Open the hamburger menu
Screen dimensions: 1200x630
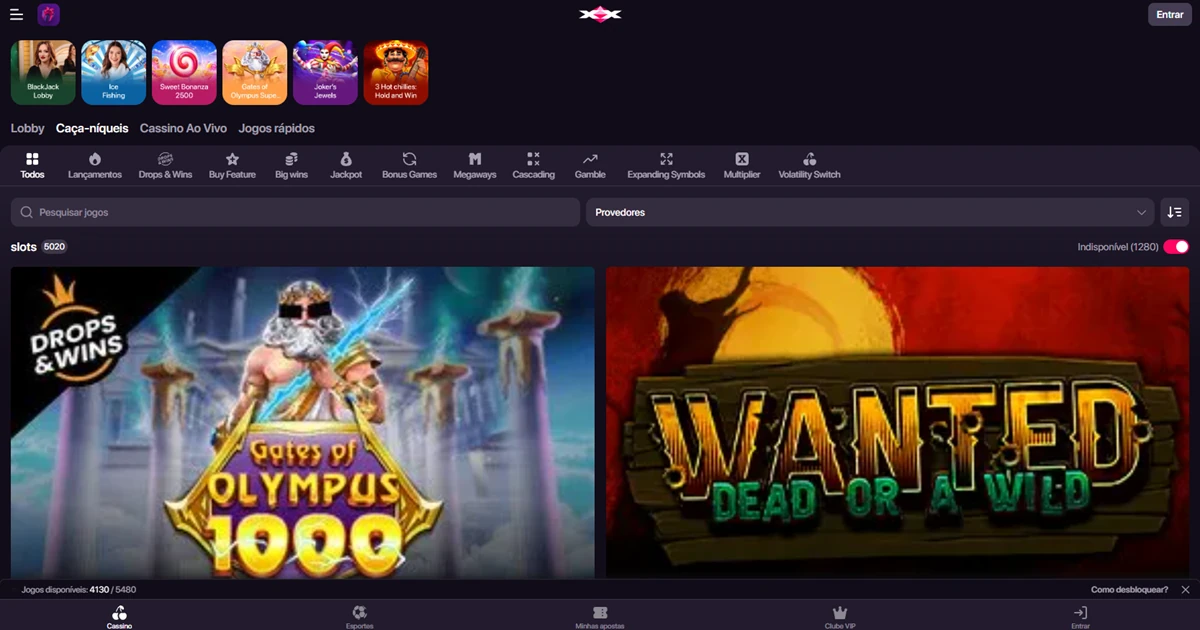[x=16, y=15]
